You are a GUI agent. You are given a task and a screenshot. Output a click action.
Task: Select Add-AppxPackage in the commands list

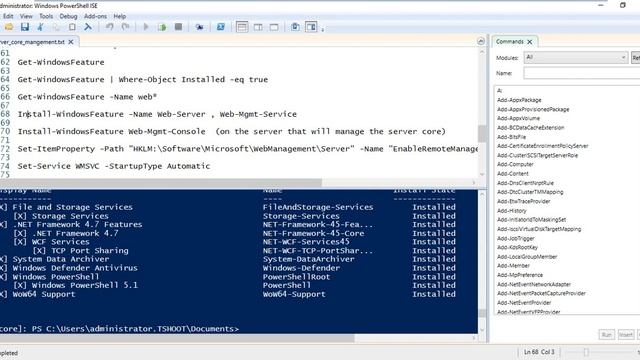coord(519,100)
